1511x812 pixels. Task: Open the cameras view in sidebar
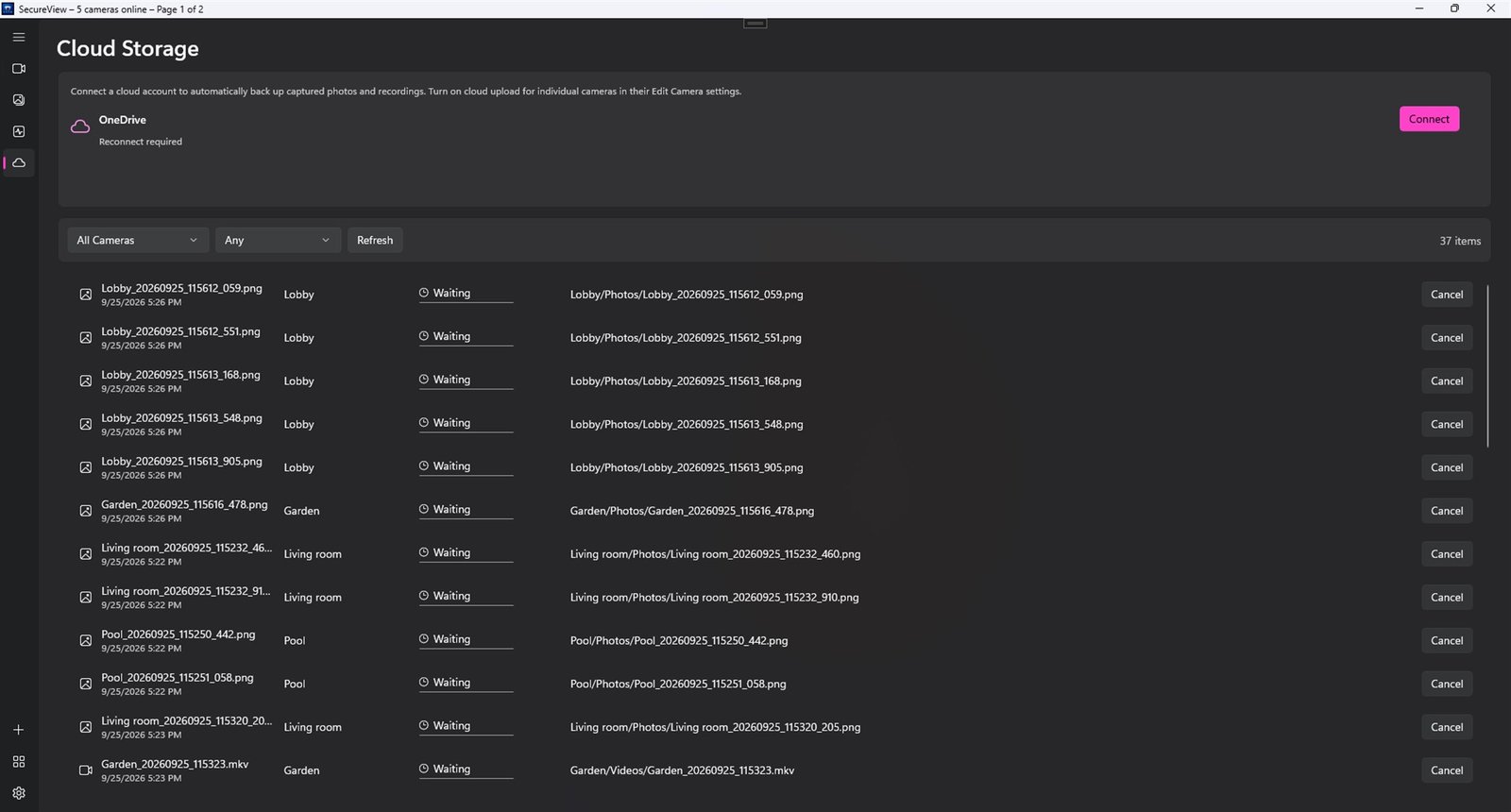pos(19,69)
